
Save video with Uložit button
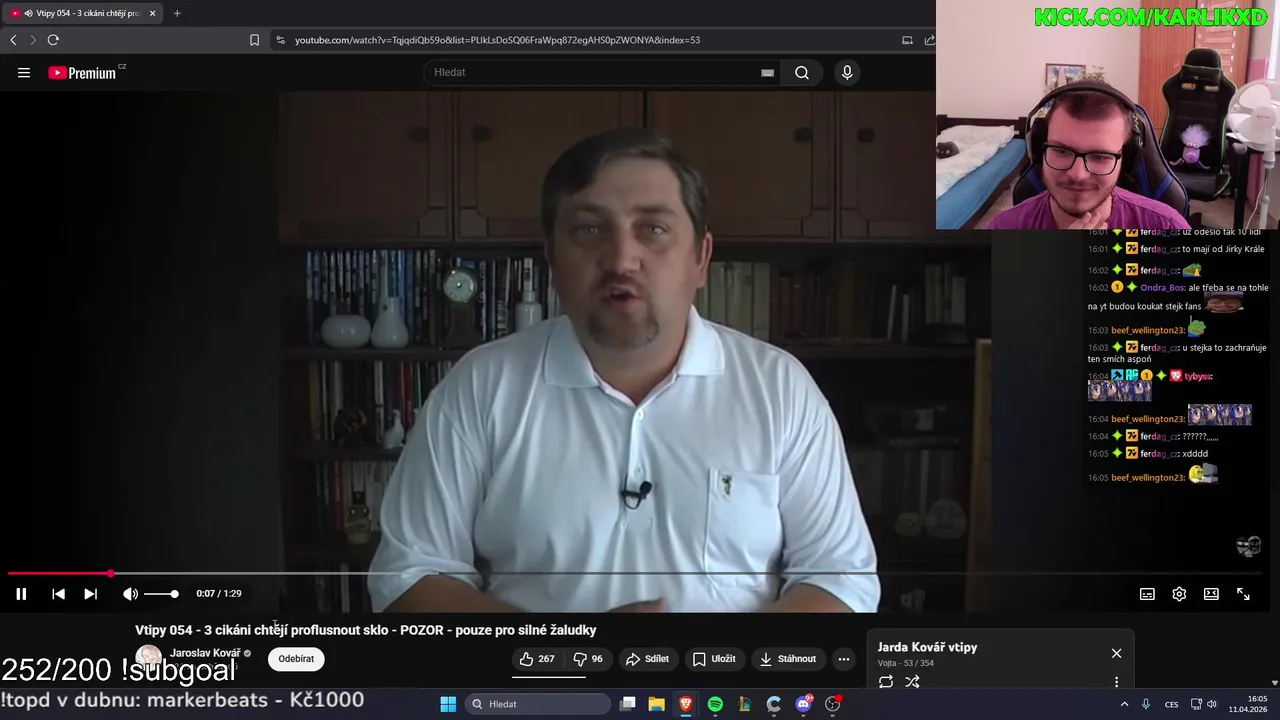coord(714,659)
